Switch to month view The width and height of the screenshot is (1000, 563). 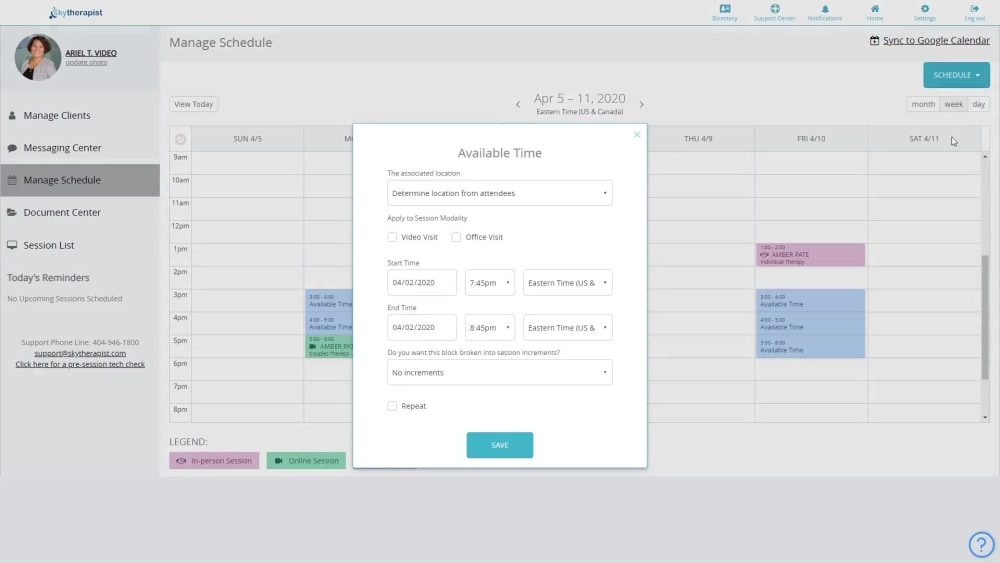pos(923,104)
